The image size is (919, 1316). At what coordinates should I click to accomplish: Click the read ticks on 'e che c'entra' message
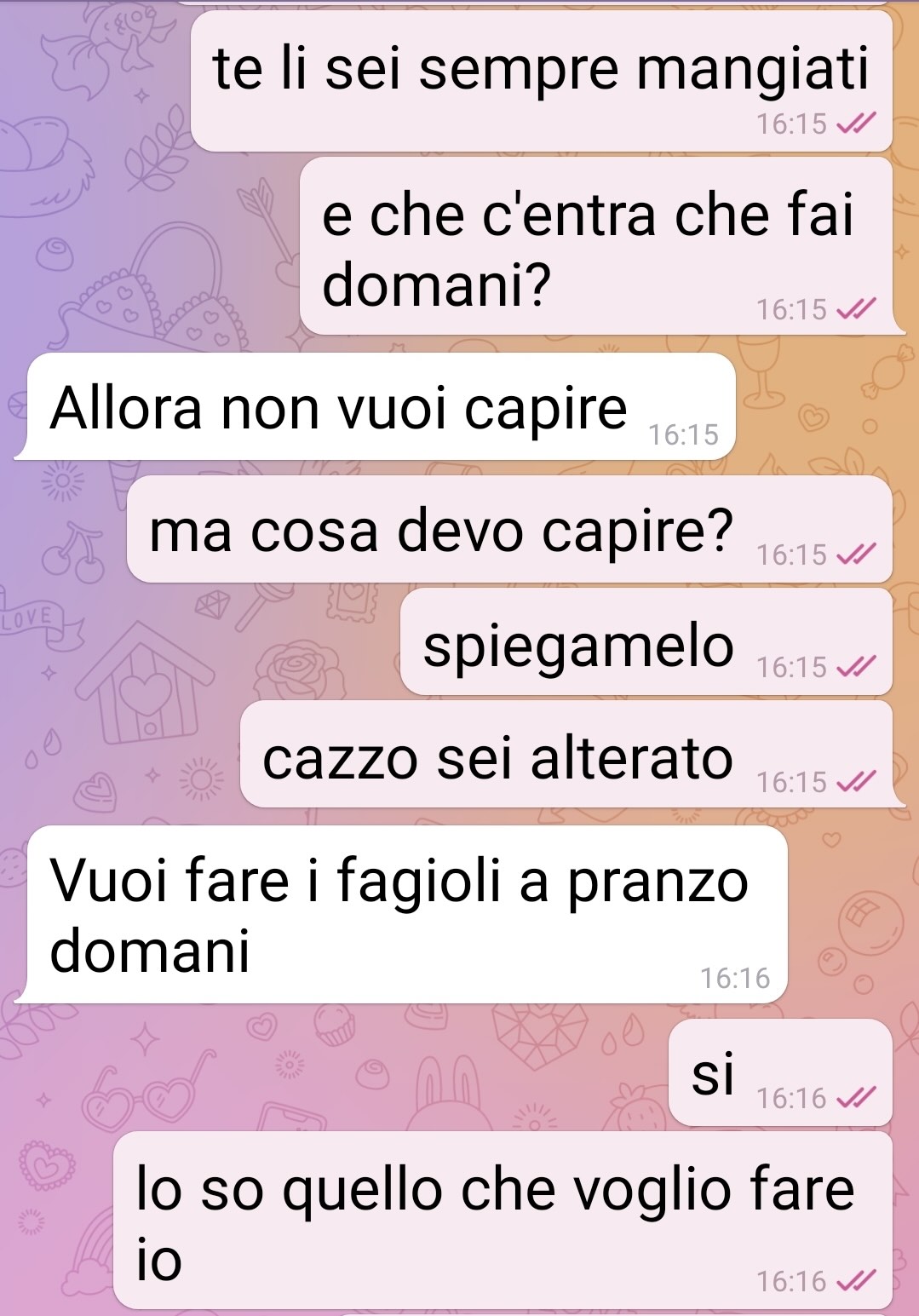[x=856, y=309]
